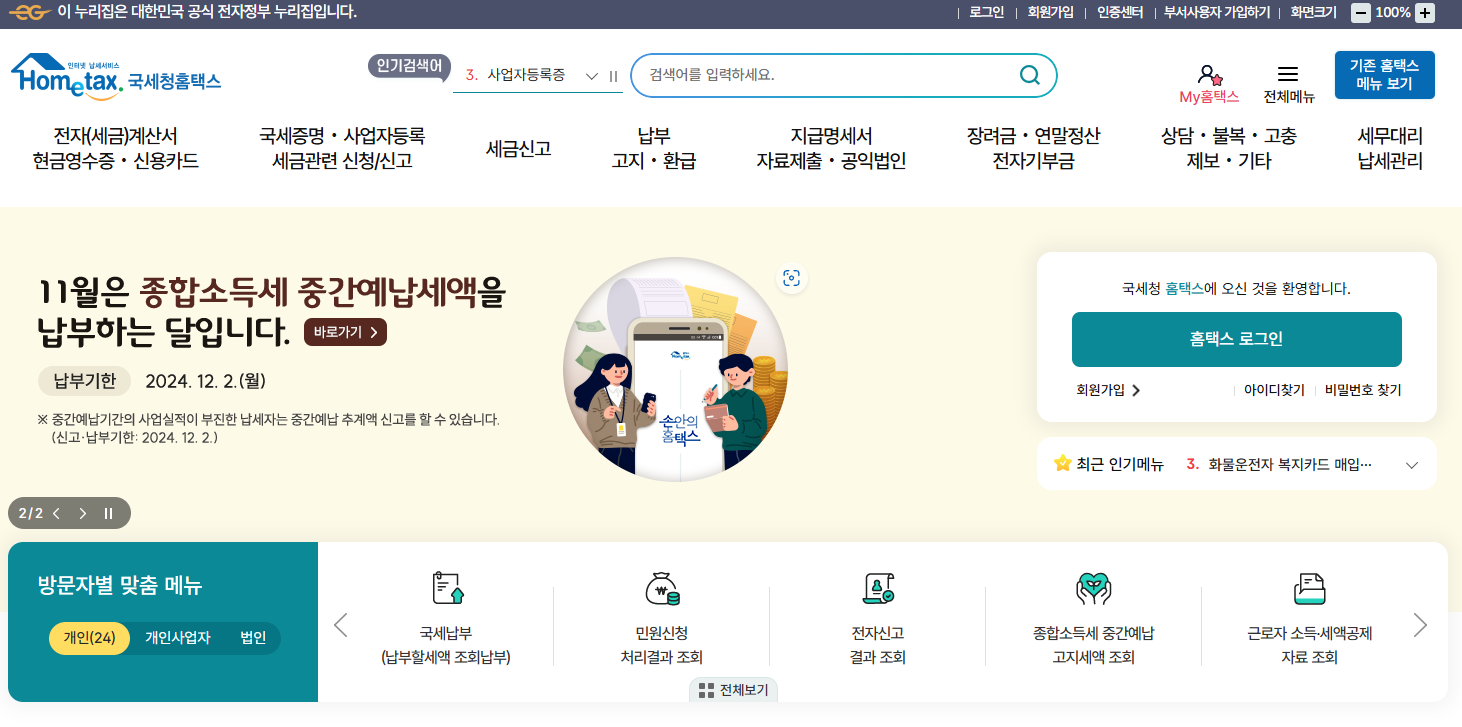
Task: Click 부서사용자 가입하기 link
Action: [x=1217, y=12]
